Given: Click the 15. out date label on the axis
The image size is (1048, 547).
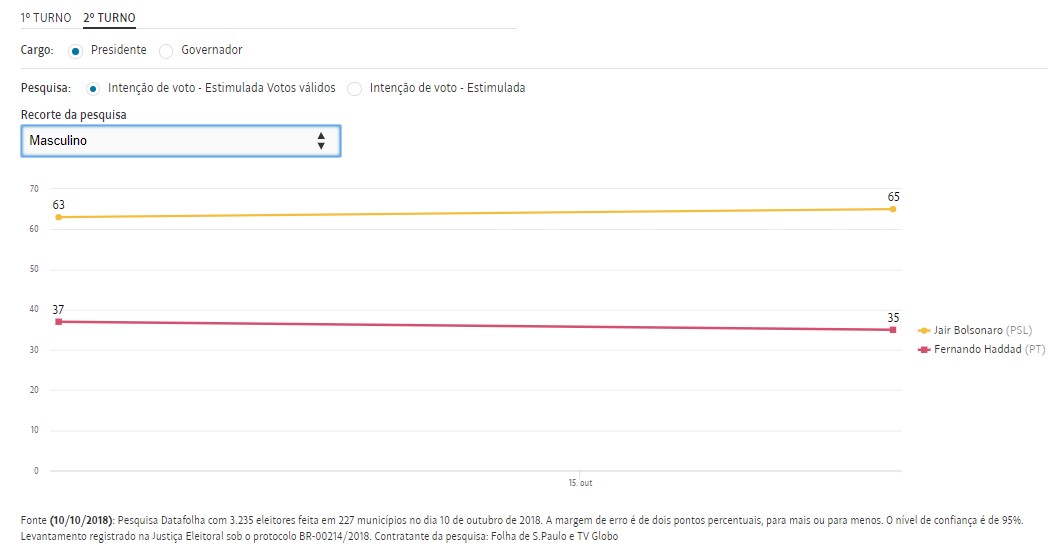Looking at the screenshot, I should 579,483.
